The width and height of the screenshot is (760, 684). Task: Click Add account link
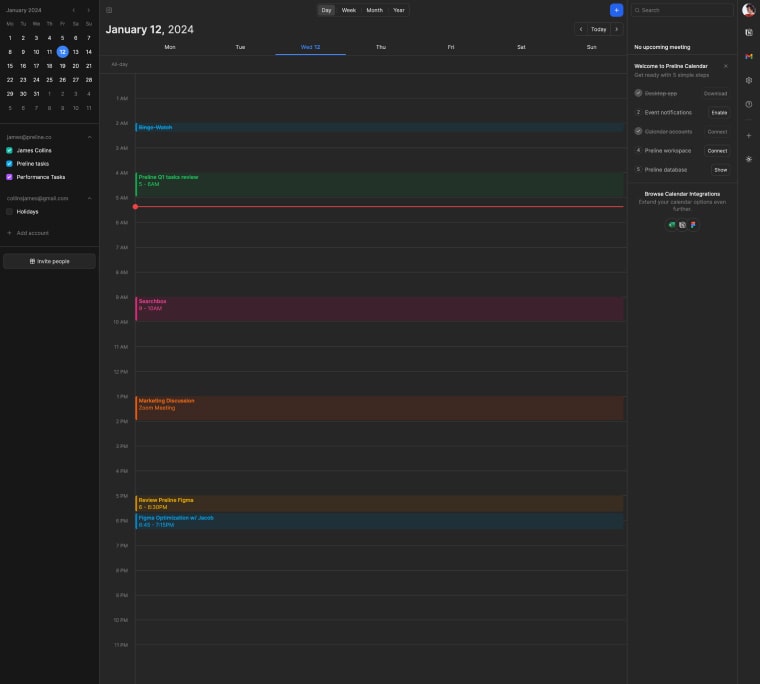pyautogui.click(x=32, y=233)
